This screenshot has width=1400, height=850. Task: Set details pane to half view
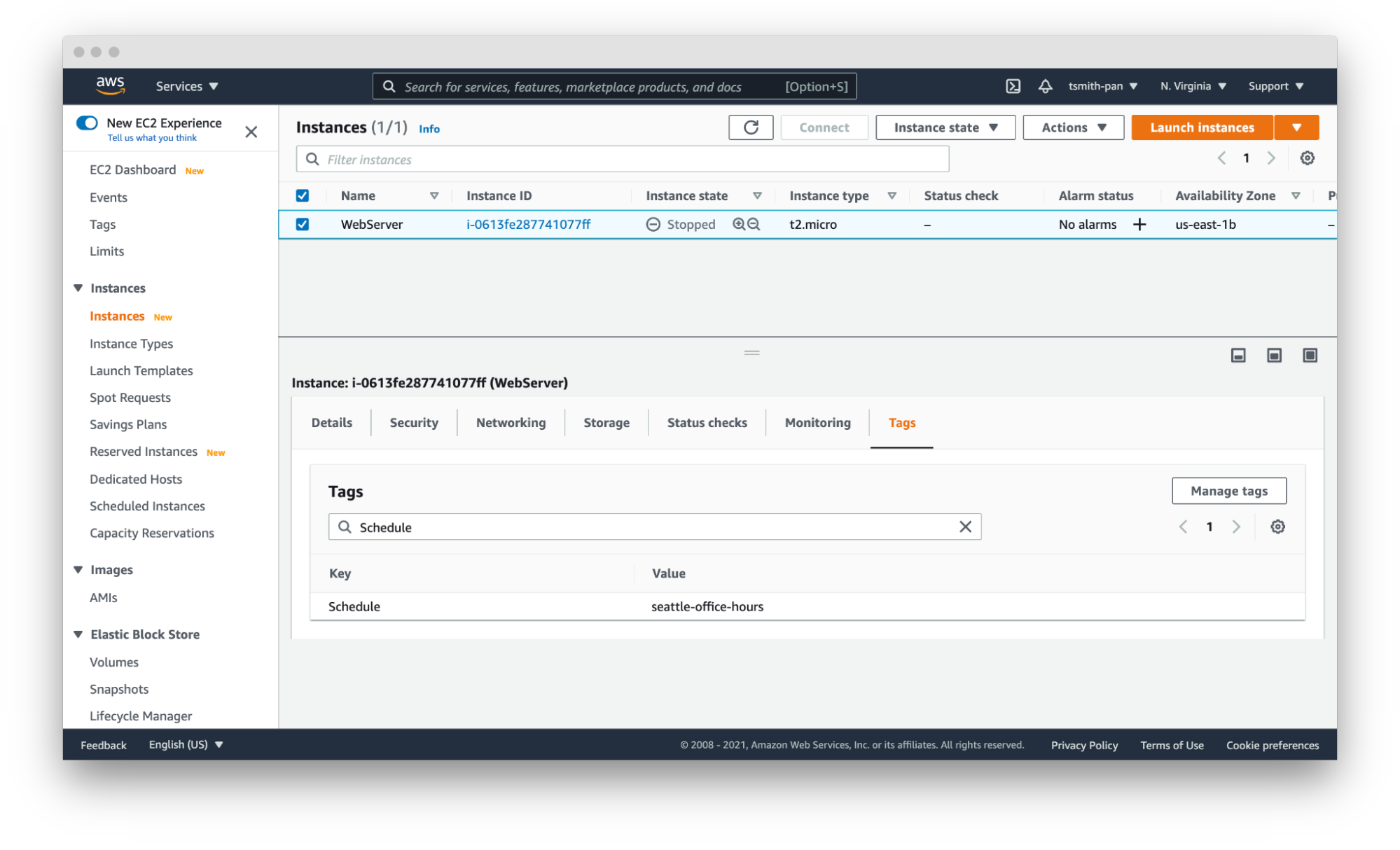coord(1274,356)
